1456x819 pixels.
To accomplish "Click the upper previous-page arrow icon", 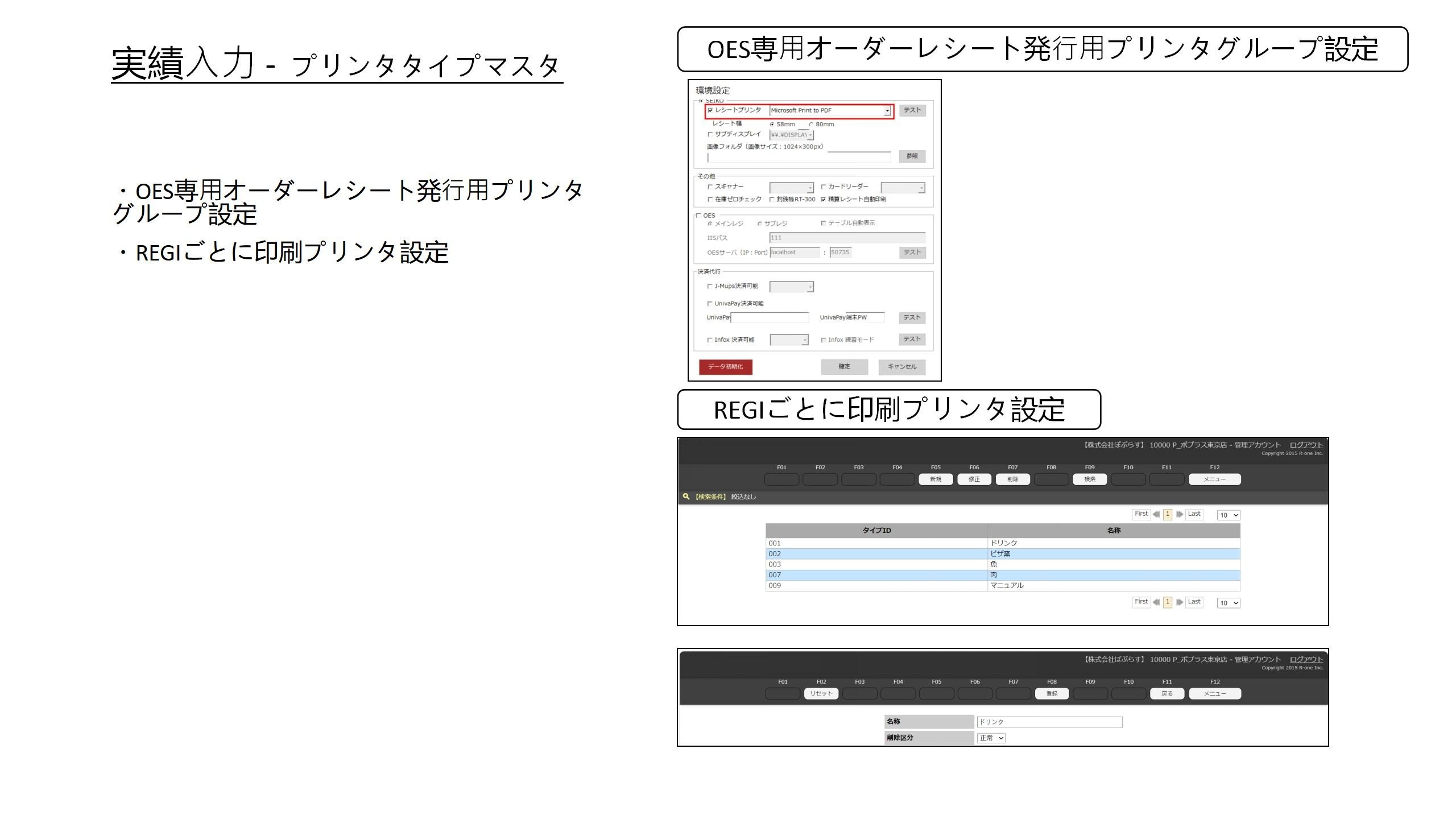I will [x=1156, y=514].
